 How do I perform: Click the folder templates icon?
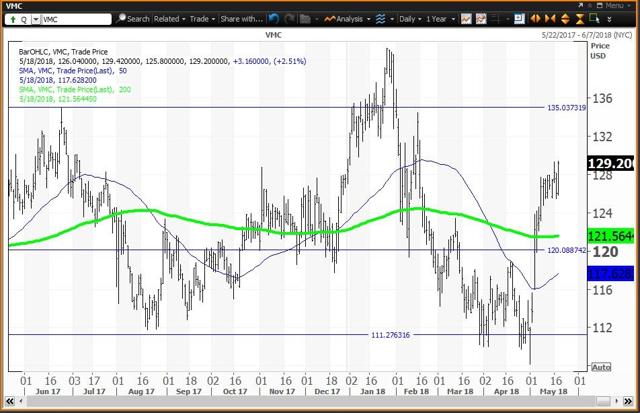pos(305,19)
